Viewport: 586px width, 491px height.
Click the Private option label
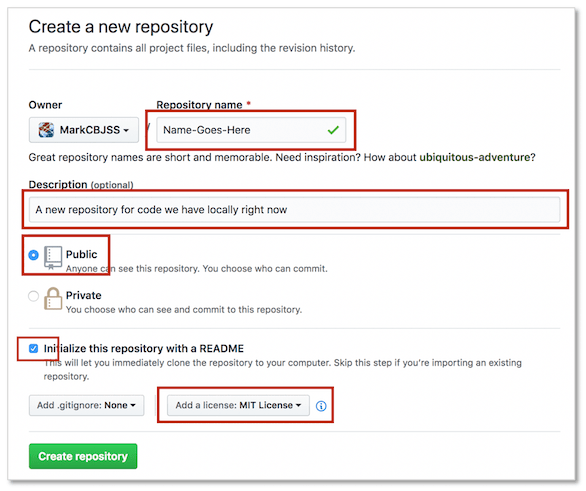[x=83, y=296]
